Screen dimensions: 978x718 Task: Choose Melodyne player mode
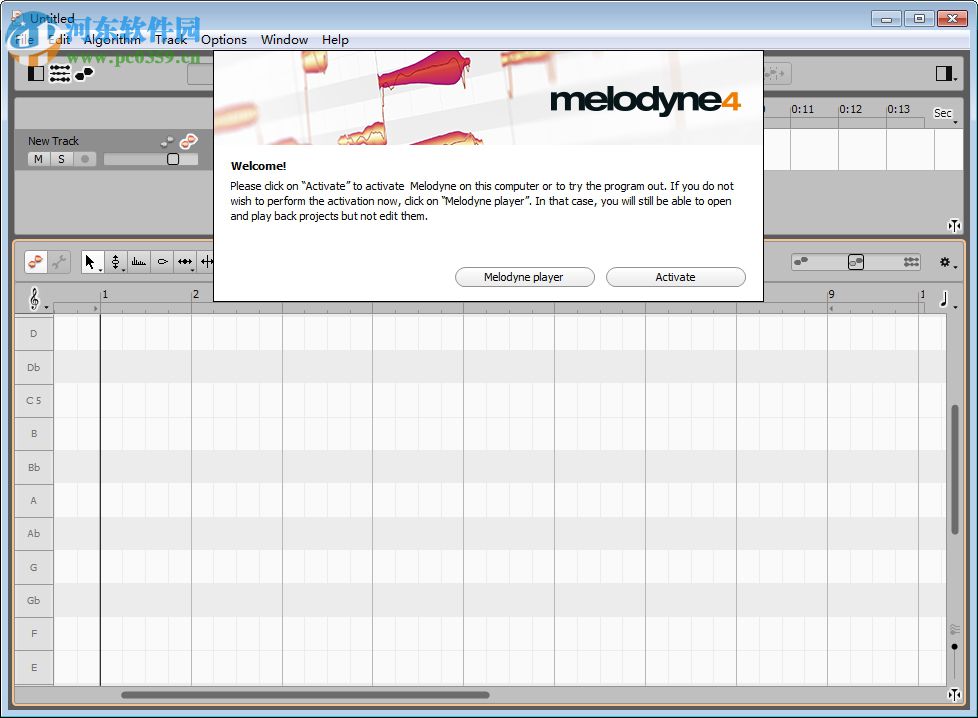pyautogui.click(x=524, y=277)
